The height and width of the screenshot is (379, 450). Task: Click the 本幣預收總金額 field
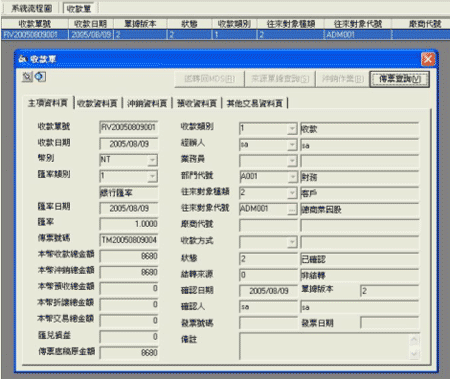point(129,288)
